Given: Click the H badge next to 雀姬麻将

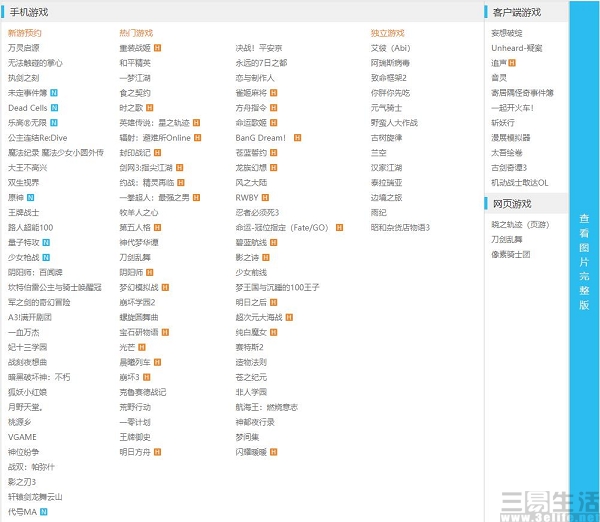Looking at the screenshot, I should pos(274,93).
